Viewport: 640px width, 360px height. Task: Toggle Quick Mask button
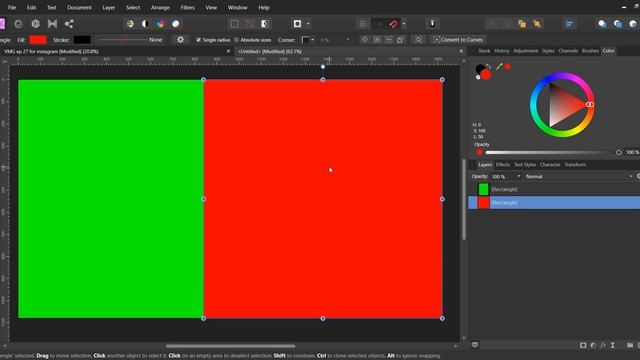click(297, 24)
